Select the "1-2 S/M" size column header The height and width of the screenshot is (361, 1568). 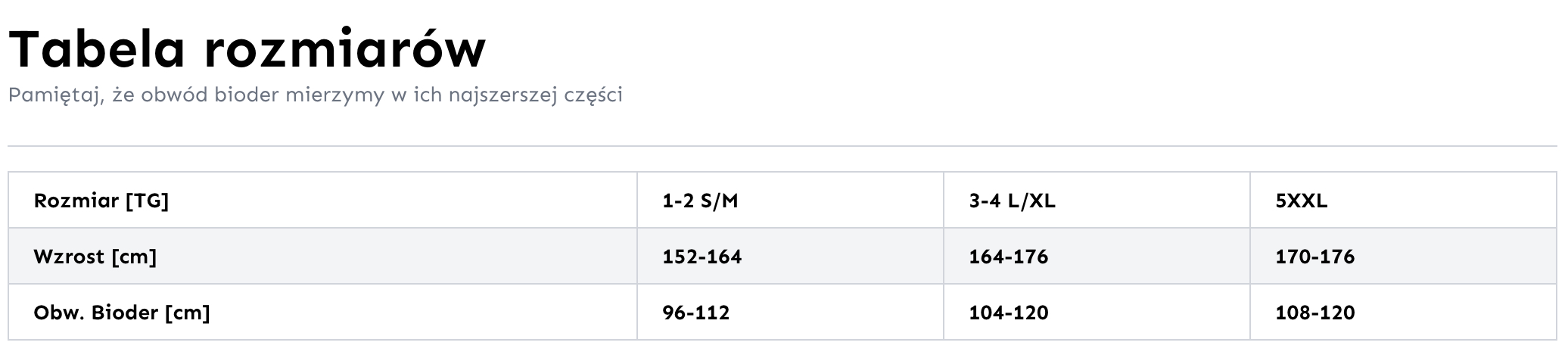pos(700,201)
